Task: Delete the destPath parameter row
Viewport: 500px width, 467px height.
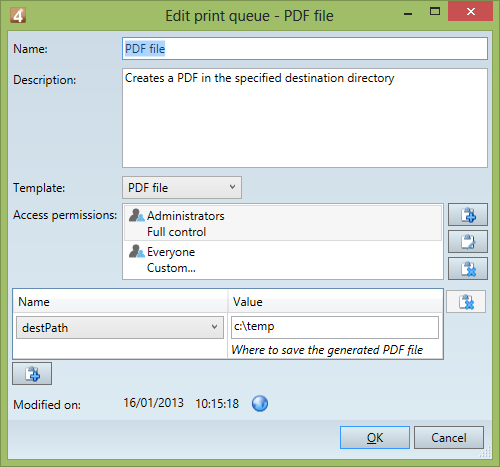Action: [x=466, y=302]
